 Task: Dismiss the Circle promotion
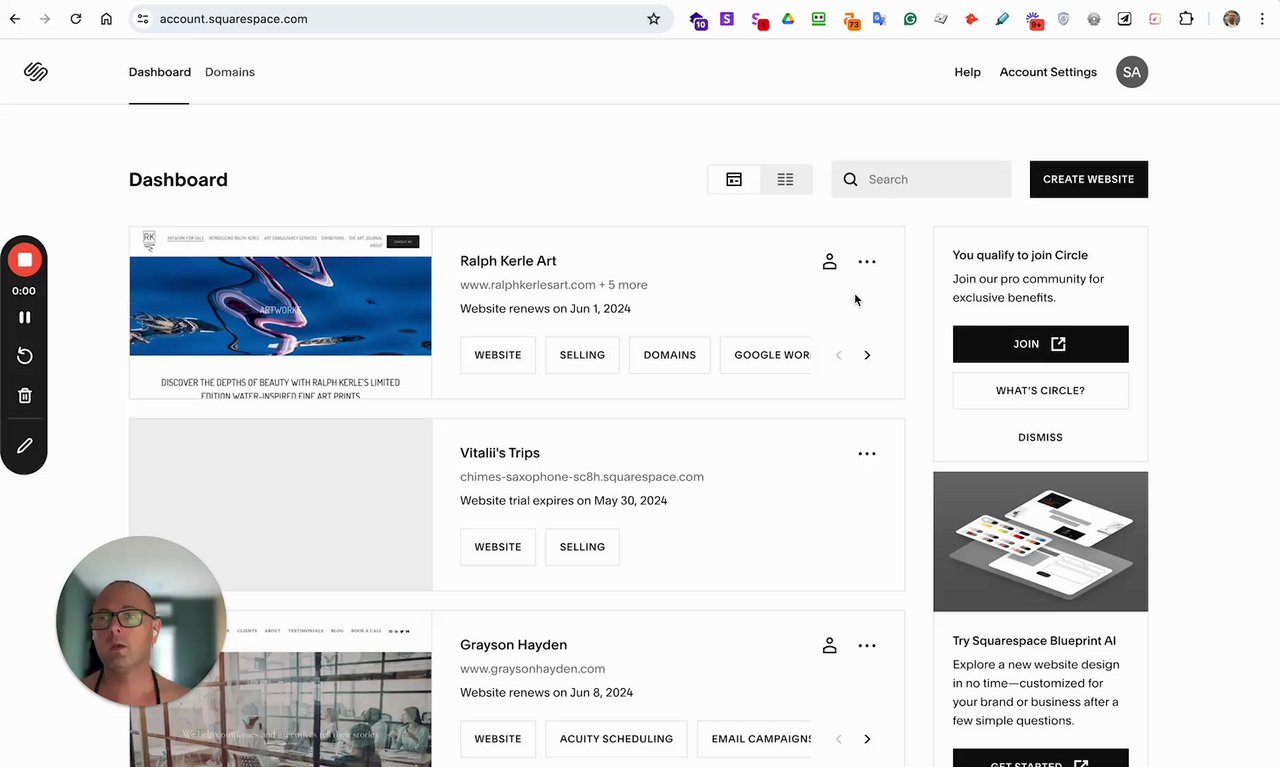point(1040,437)
